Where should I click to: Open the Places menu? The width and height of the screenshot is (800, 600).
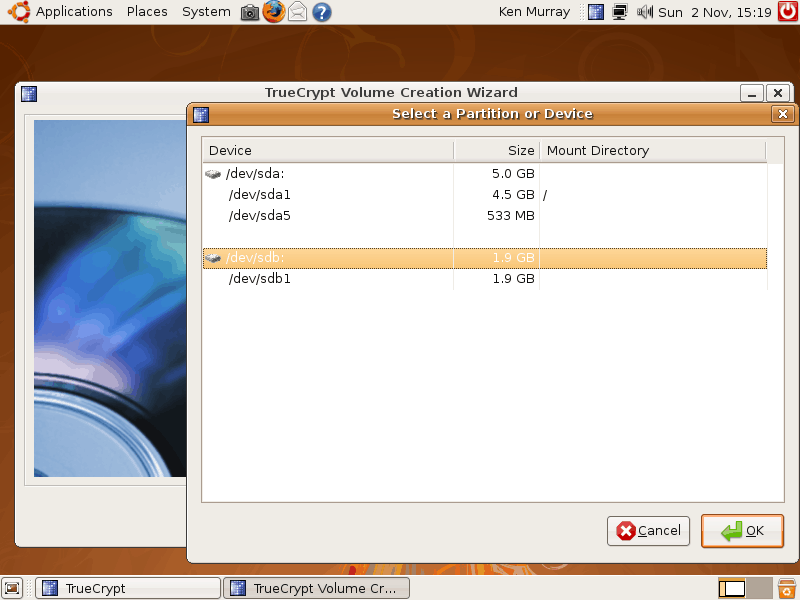pos(147,12)
